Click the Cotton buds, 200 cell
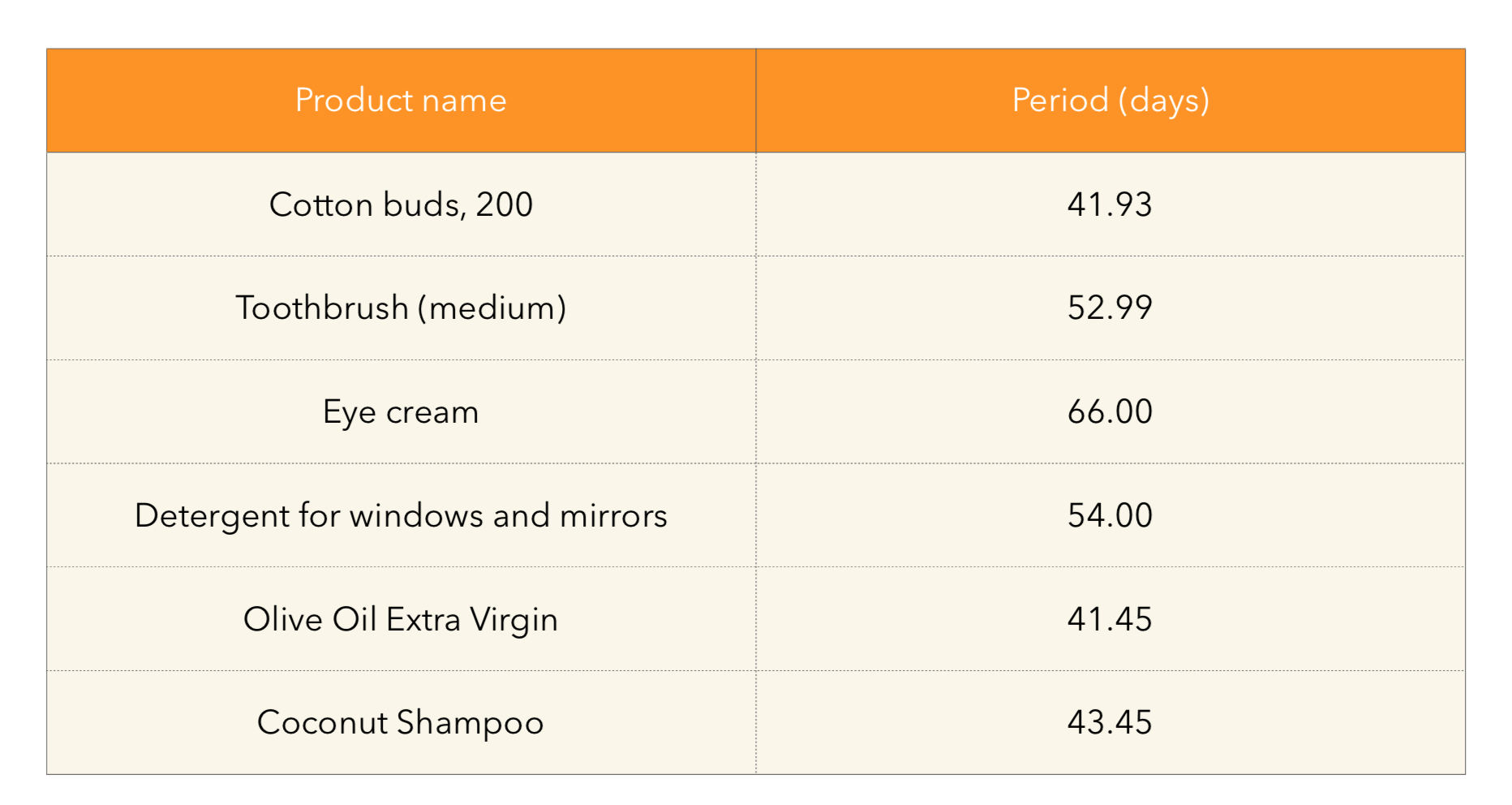The image size is (1512, 805). coord(401,204)
